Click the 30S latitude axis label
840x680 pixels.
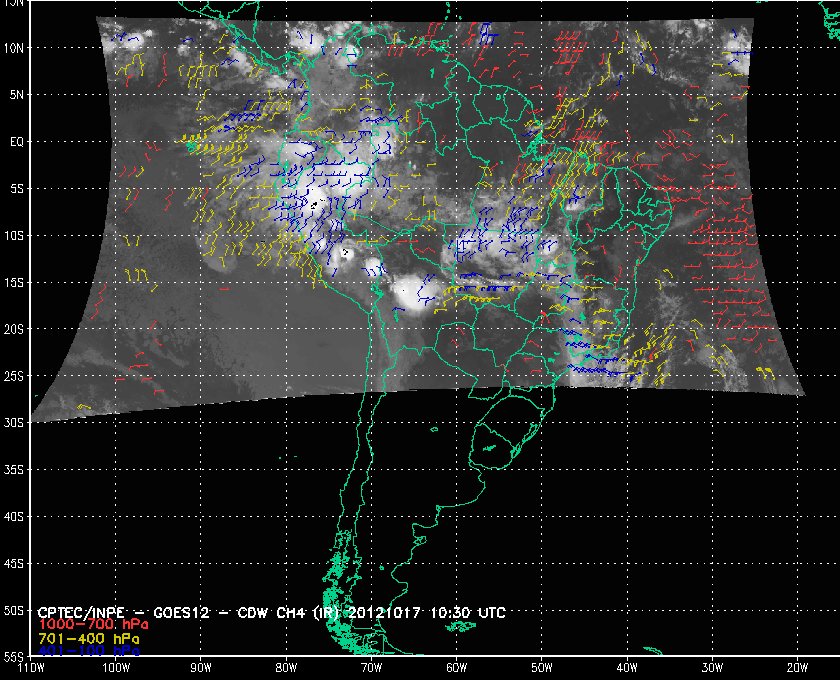(x=17, y=423)
